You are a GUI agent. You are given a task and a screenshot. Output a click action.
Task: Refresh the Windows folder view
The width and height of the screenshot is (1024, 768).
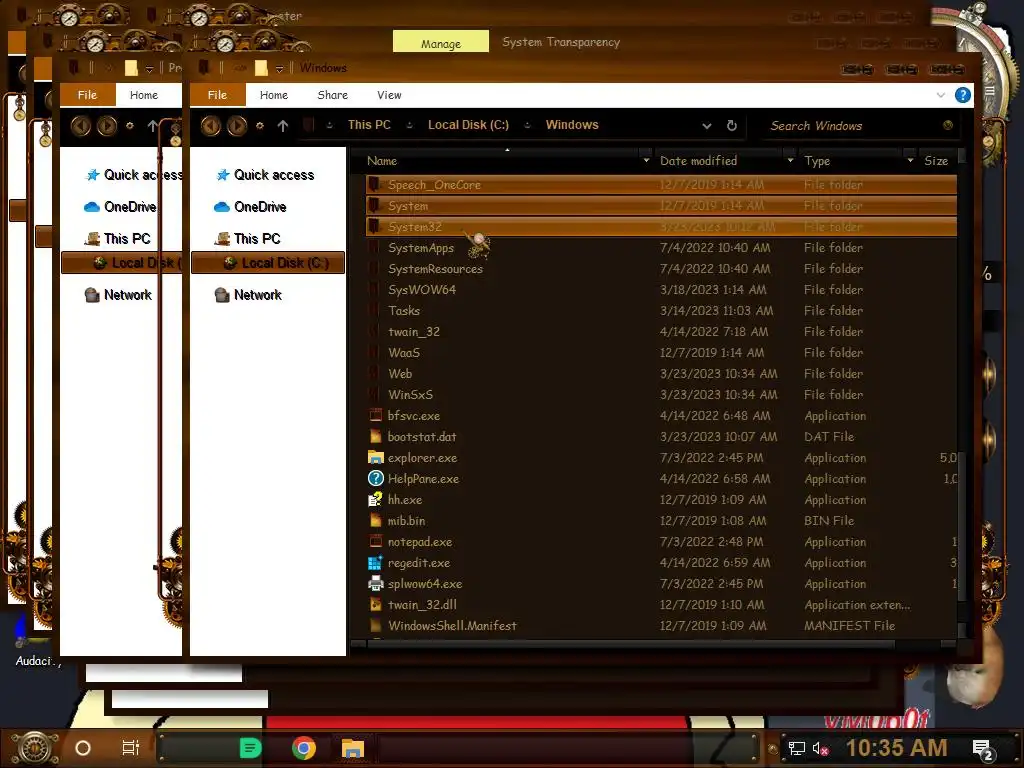click(731, 125)
